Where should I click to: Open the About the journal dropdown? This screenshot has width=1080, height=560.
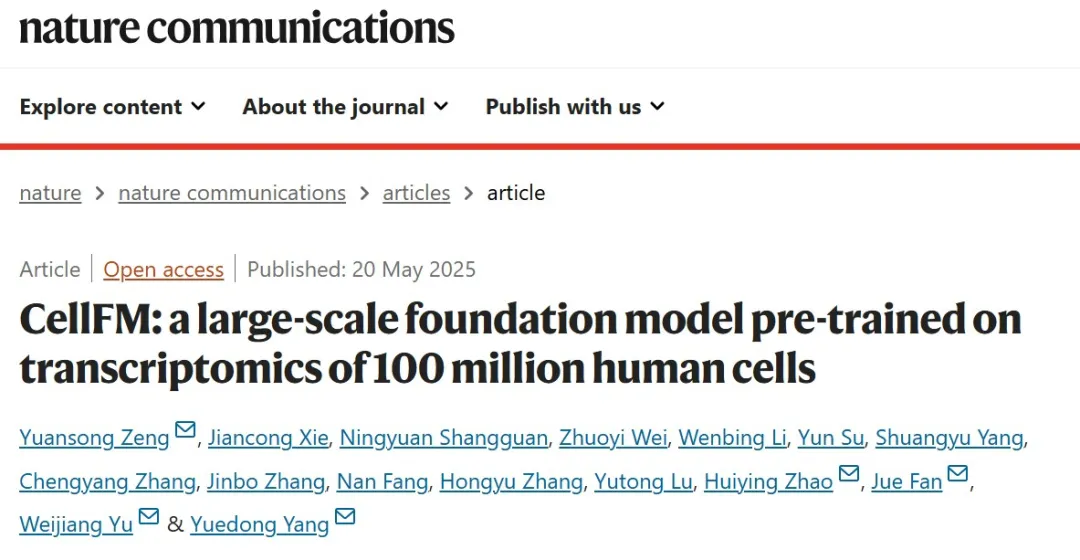345,107
